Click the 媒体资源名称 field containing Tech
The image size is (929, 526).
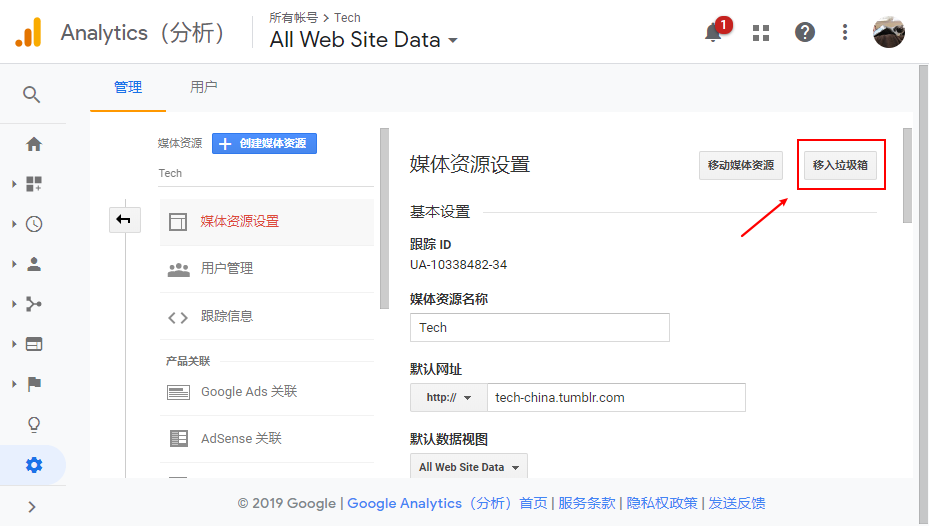pos(540,328)
